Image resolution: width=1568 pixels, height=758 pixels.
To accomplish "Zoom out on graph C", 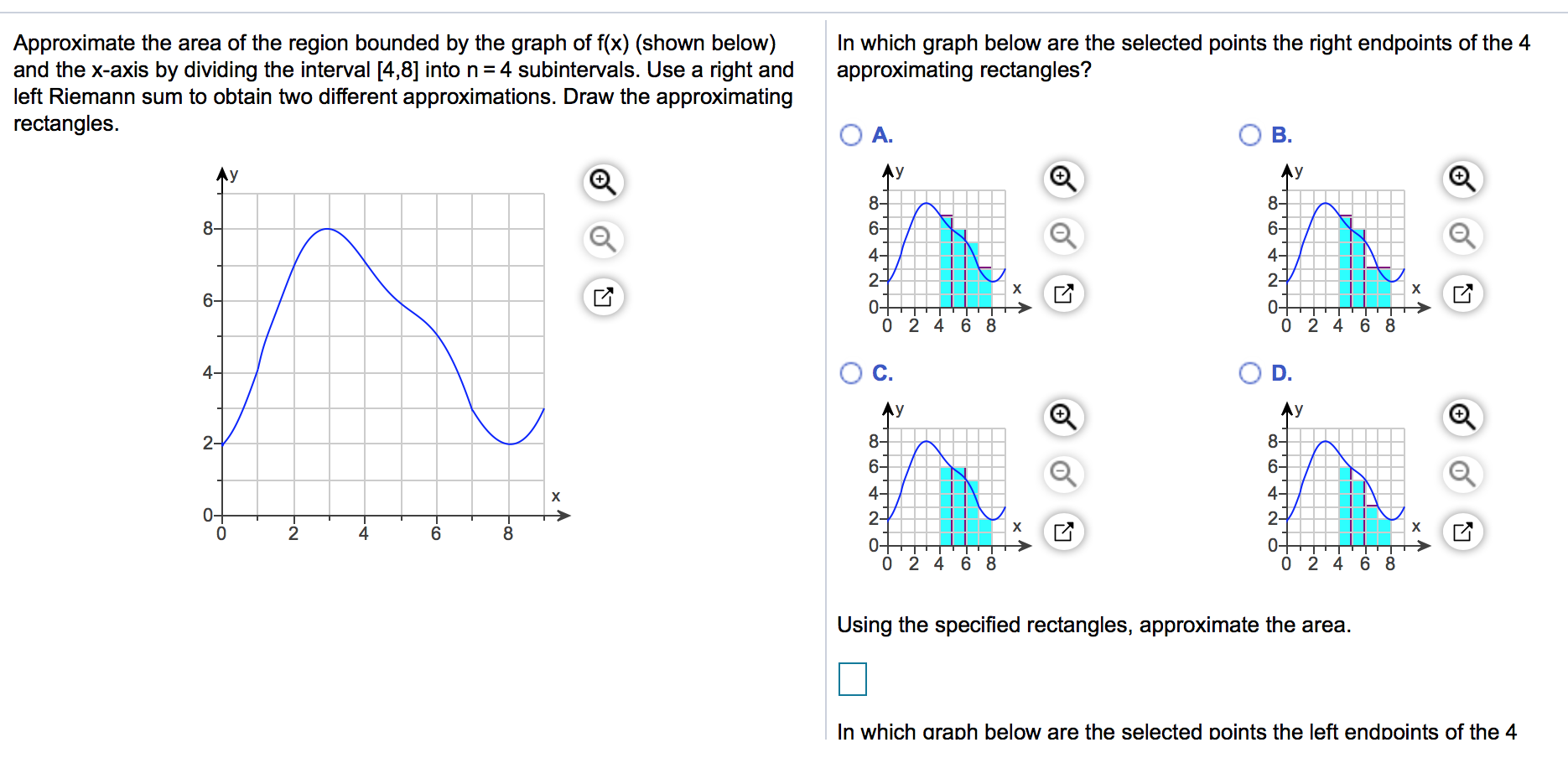I will pyautogui.click(x=1063, y=473).
